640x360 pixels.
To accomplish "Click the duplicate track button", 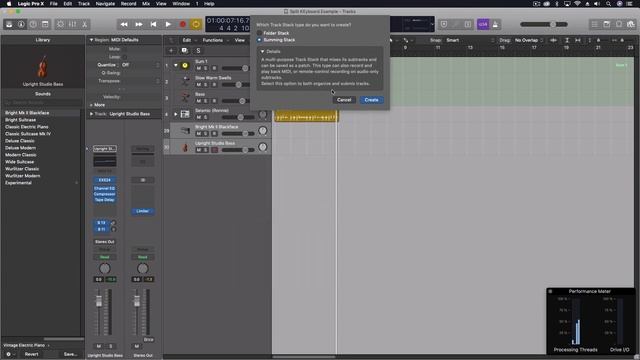I will click(184, 51).
